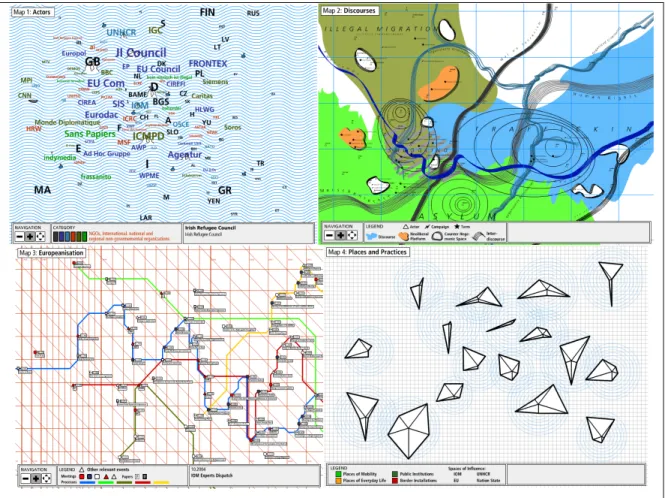Select the indymedia actor label

pos(60,157)
